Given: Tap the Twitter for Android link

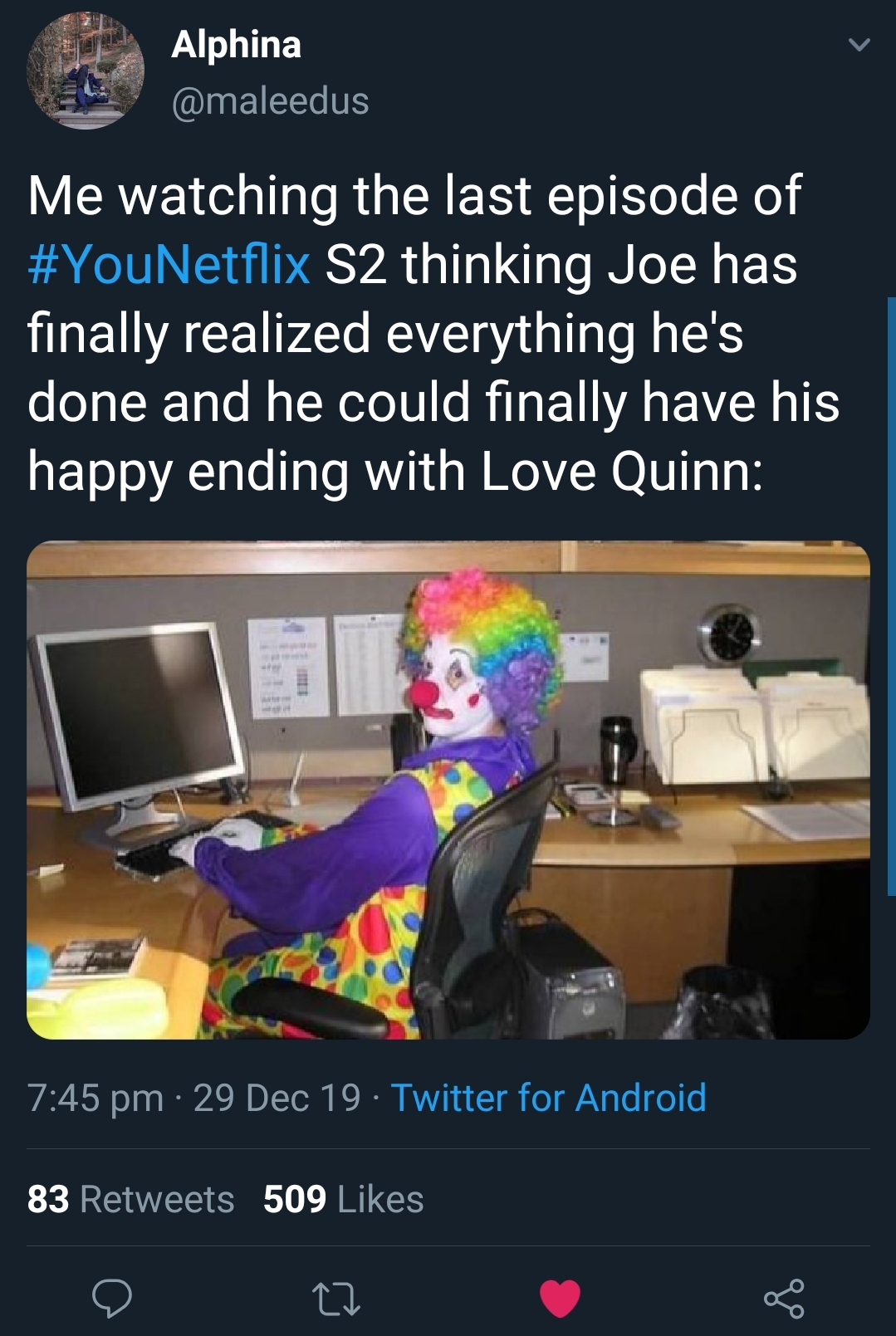Looking at the screenshot, I should point(548,1098).
